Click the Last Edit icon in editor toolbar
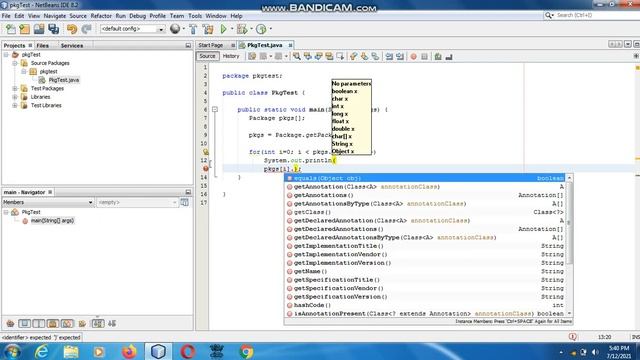The width and height of the screenshot is (640, 360). [252, 57]
